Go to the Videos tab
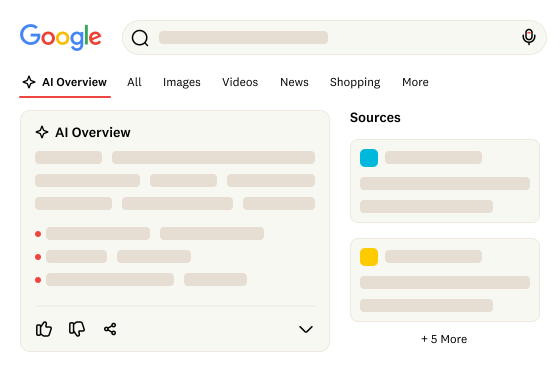 pyautogui.click(x=240, y=82)
